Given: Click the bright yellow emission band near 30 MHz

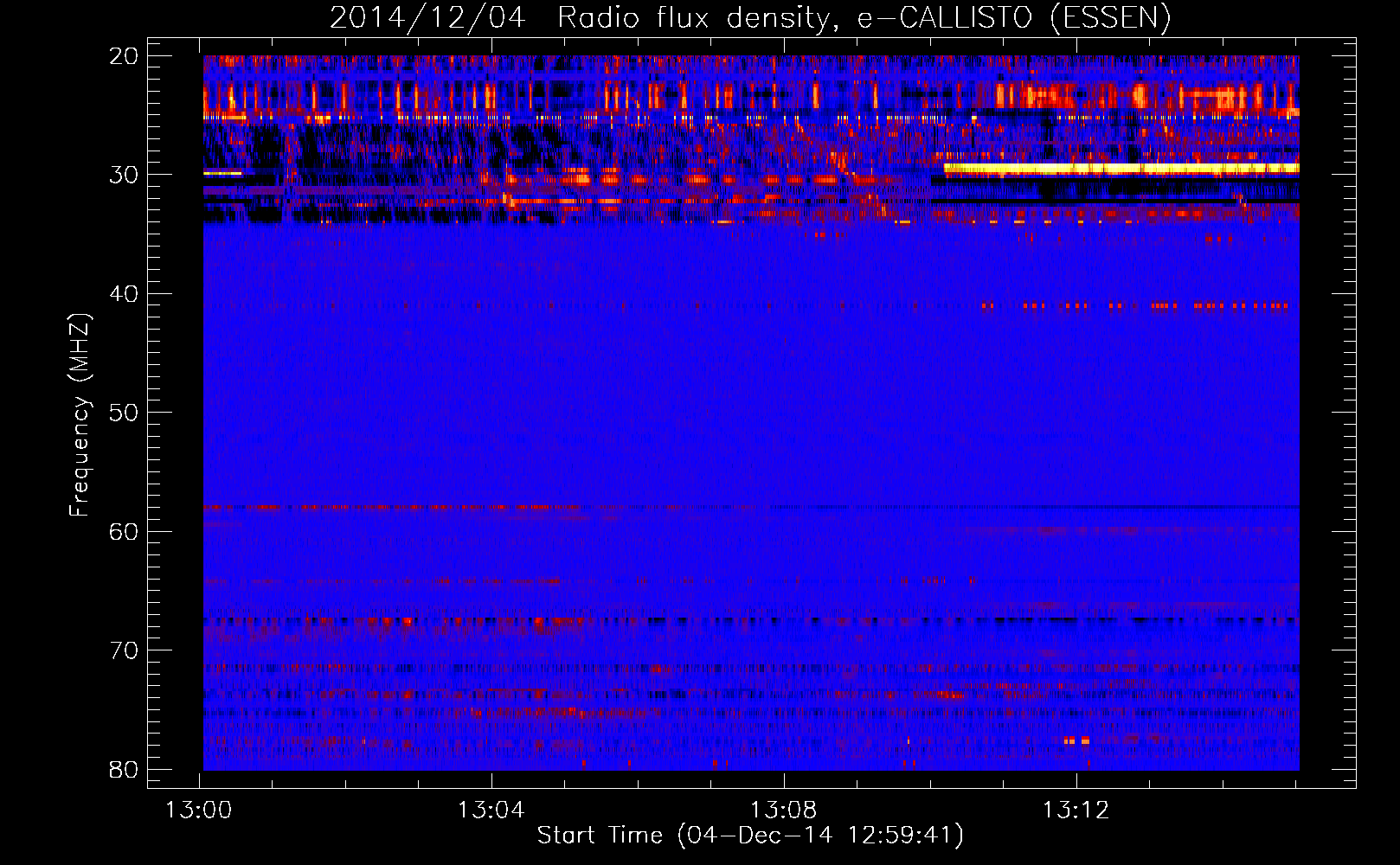Looking at the screenshot, I should 1121,169.
